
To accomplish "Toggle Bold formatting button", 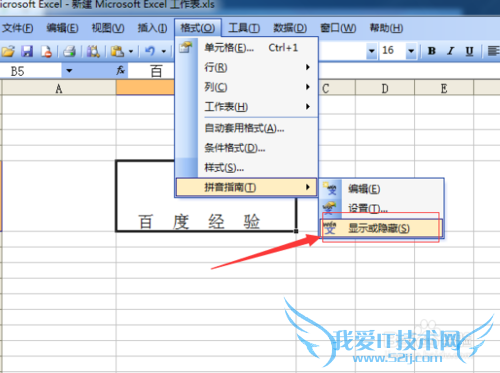I will click(x=432, y=51).
